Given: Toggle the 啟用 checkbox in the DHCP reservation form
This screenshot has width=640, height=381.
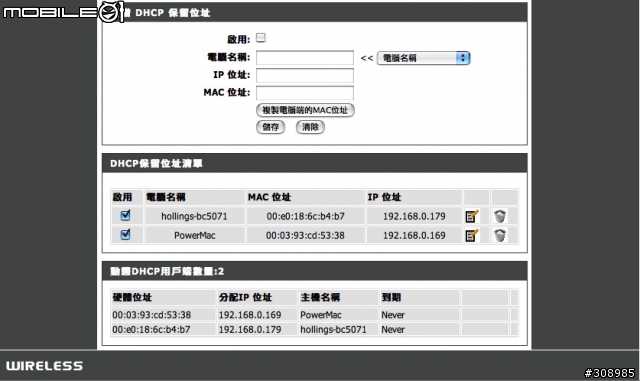Looking at the screenshot, I should point(260,38).
